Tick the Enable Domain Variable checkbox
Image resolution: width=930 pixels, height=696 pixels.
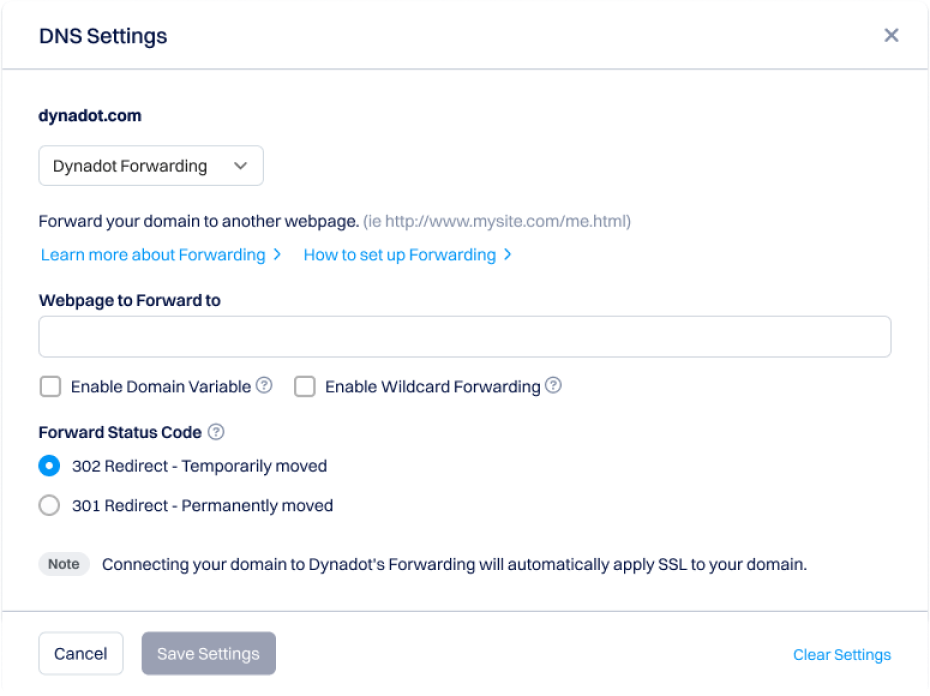pyautogui.click(x=50, y=386)
